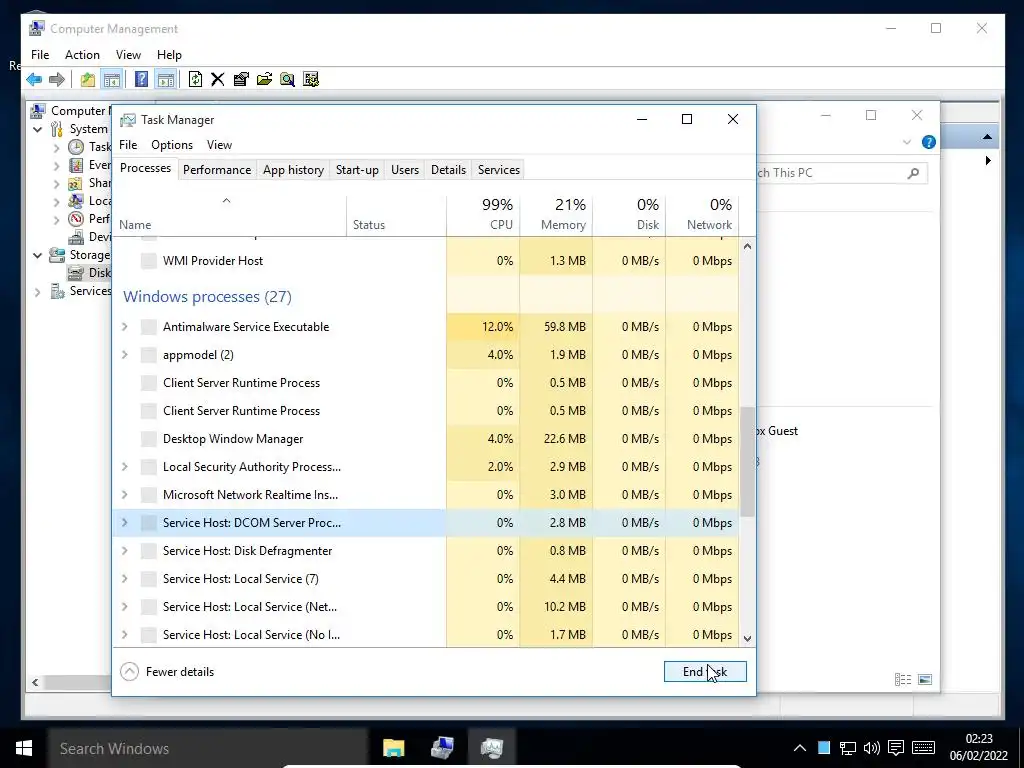The height and width of the screenshot is (768, 1024).
Task: Click the Properties toolbar icon
Action: (x=241, y=80)
